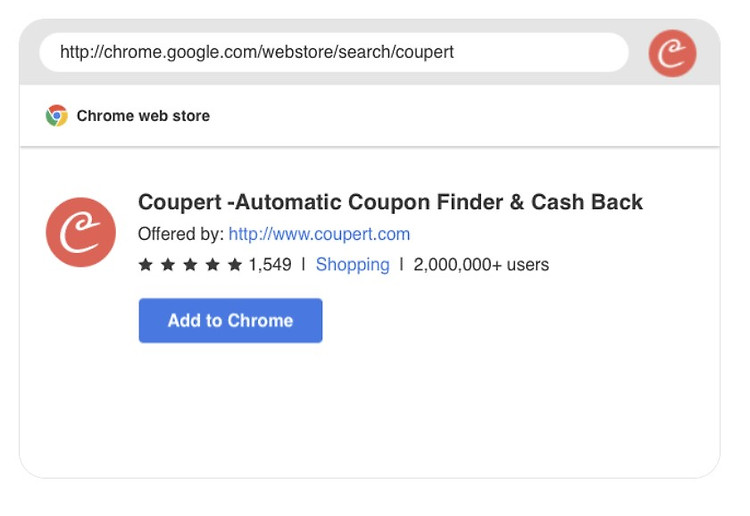
Task: Click the Chrome logo icon
Action: click(56, 116)
